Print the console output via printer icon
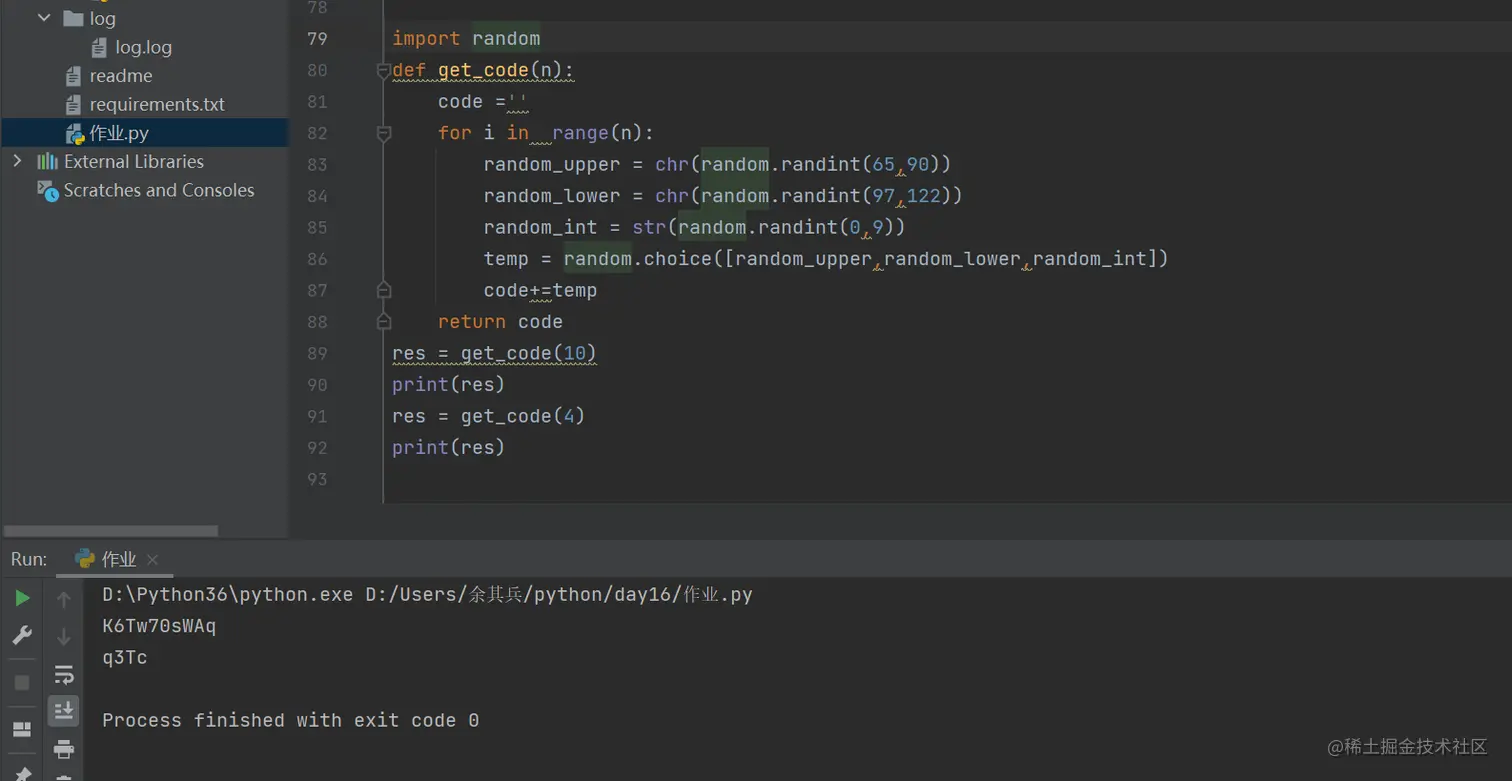The width and height of the screenshot is (1512, 781). 64,748
